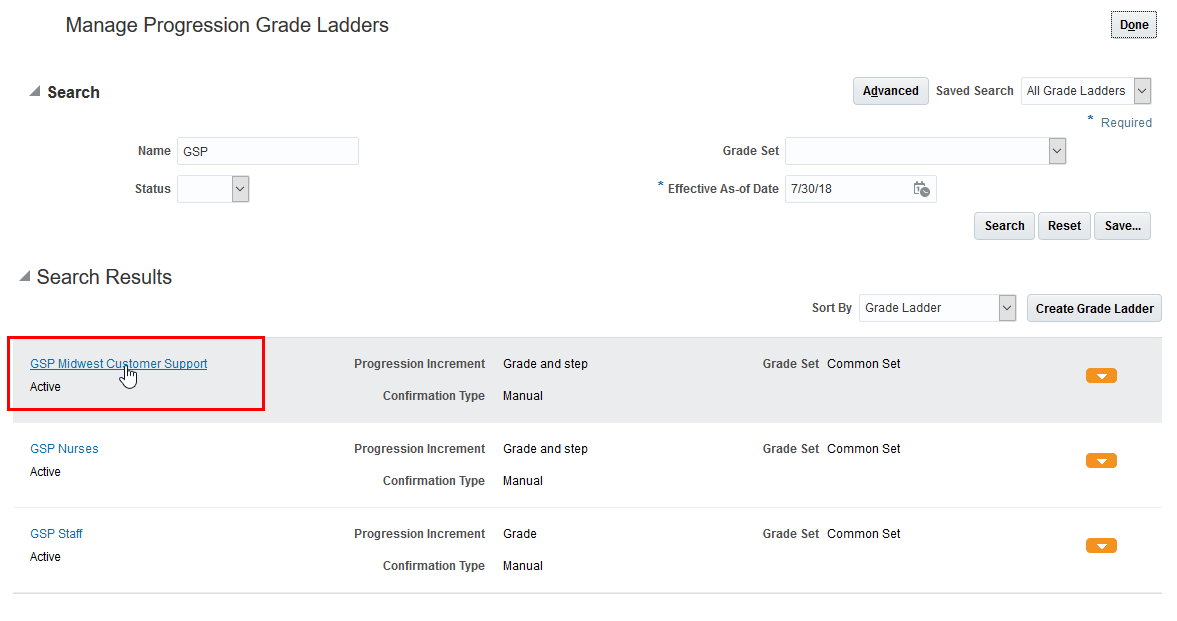The height and width of the screenshot is (621, 1177).
Task: Focus the Name search field
Action: (267, 151)
